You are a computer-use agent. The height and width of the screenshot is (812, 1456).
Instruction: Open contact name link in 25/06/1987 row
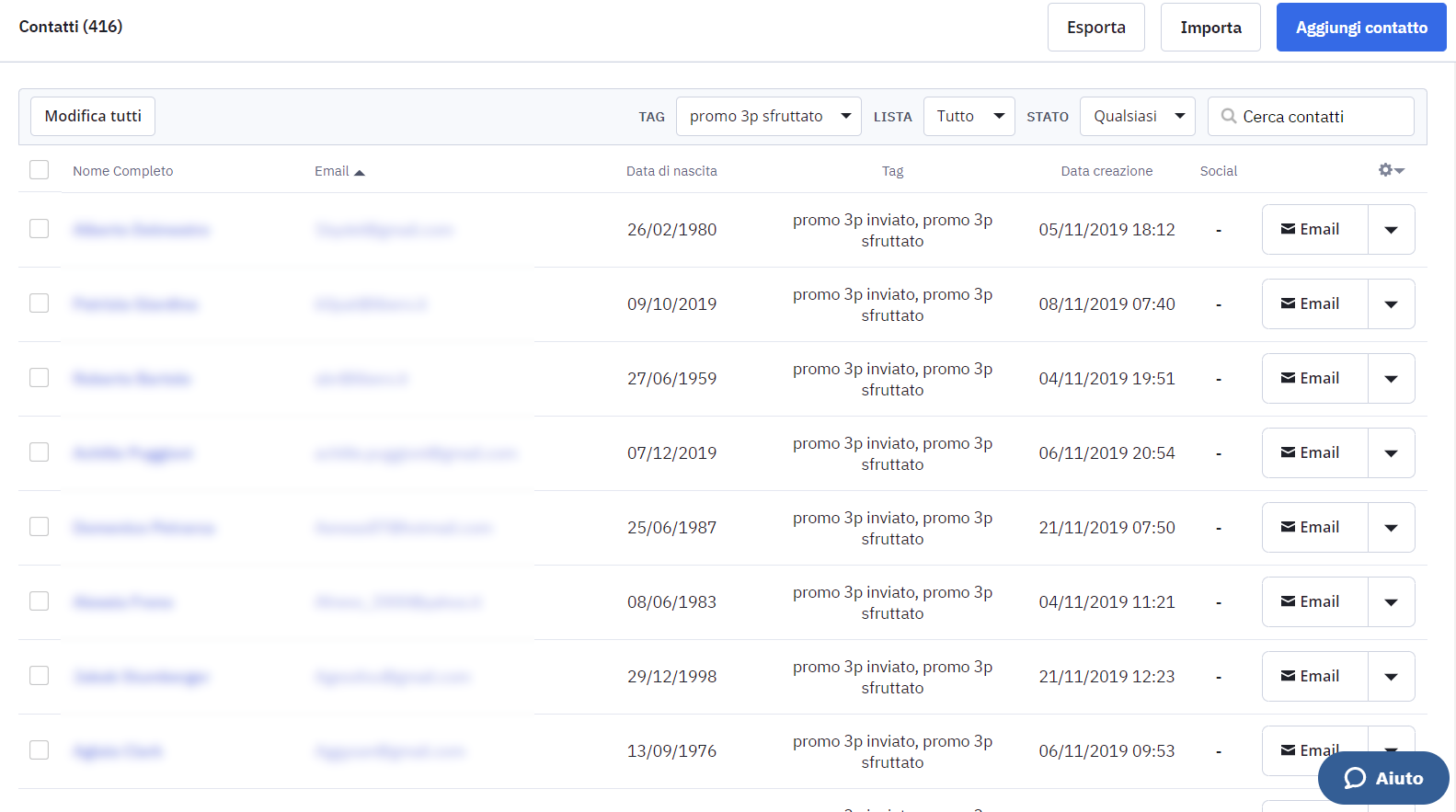click(x=143, y=528)
